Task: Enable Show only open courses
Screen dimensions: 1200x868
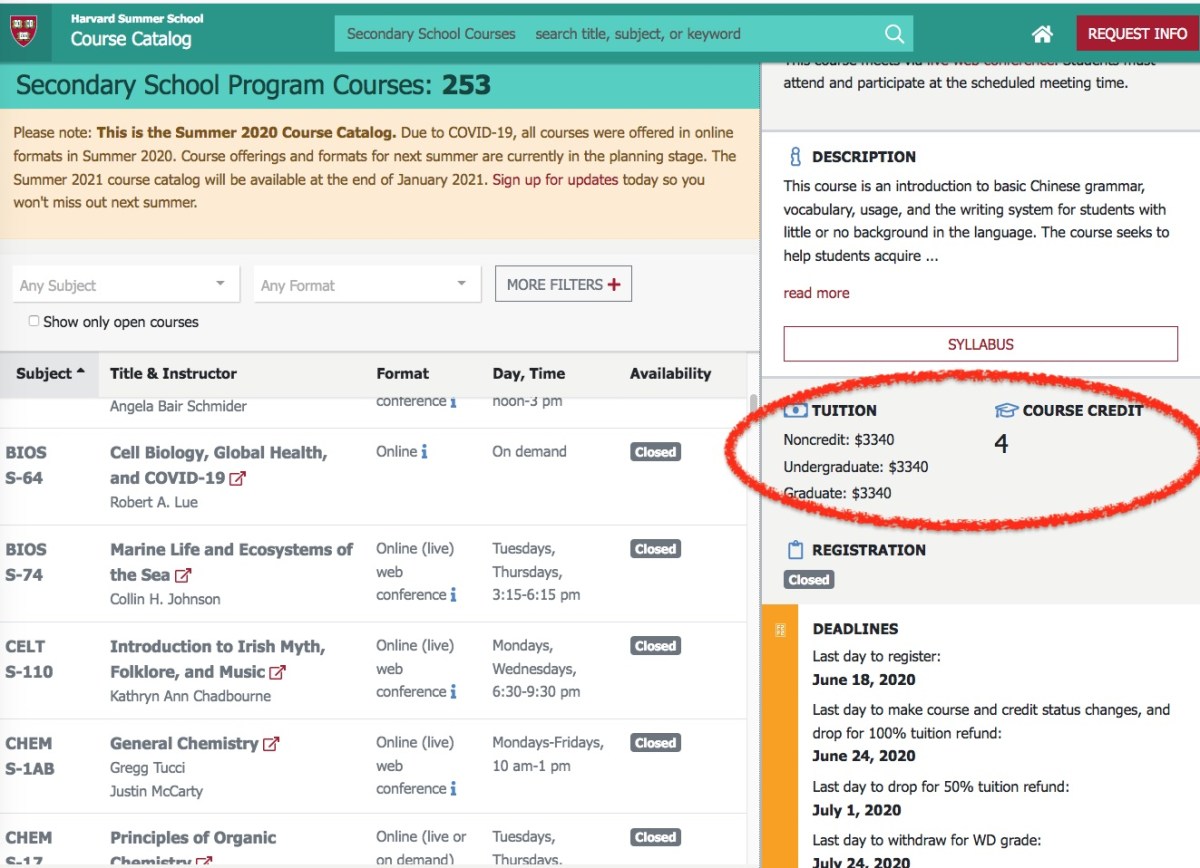Action: (31, 320)
